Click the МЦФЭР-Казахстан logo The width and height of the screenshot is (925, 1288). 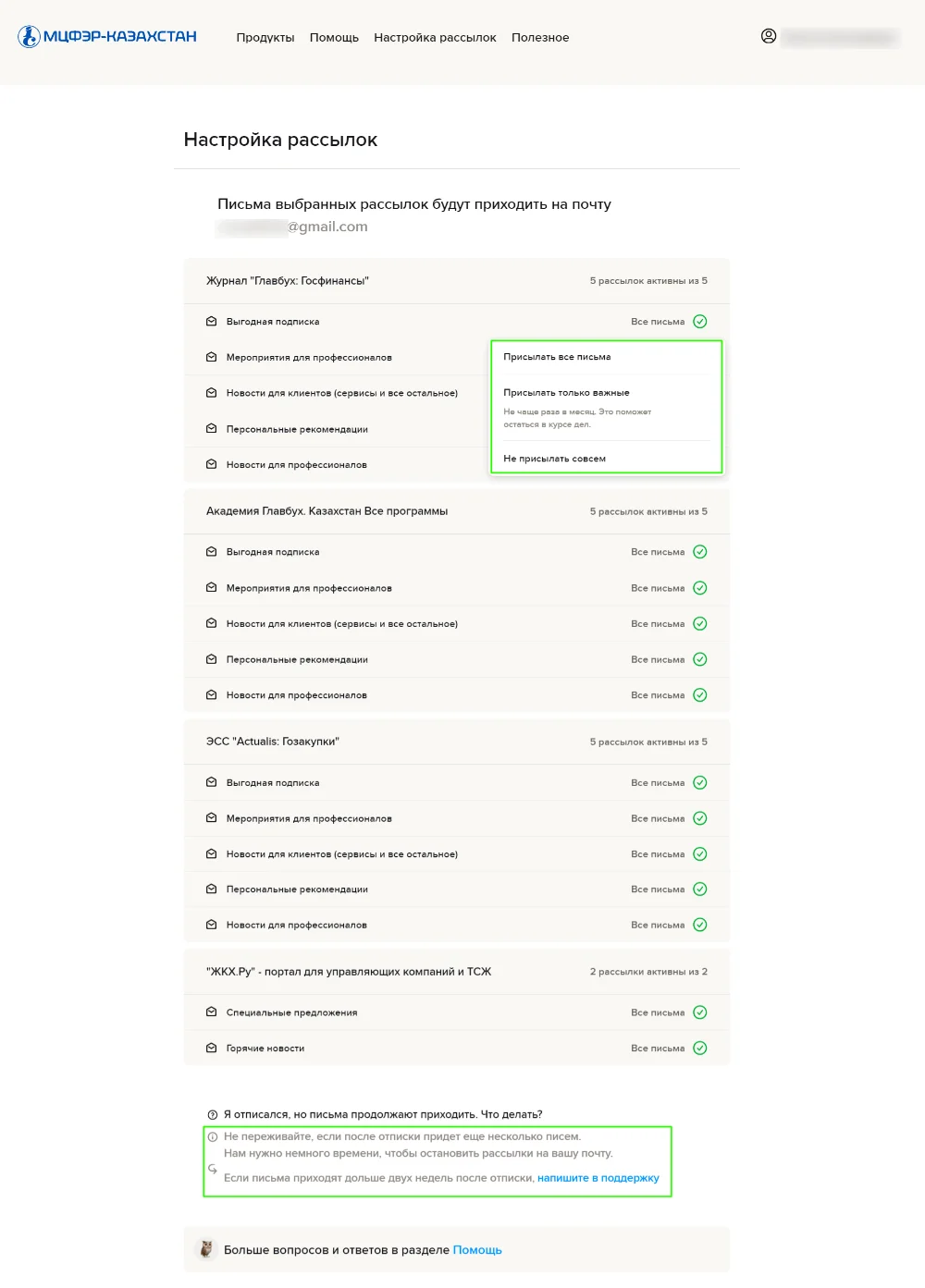[107, 37]
